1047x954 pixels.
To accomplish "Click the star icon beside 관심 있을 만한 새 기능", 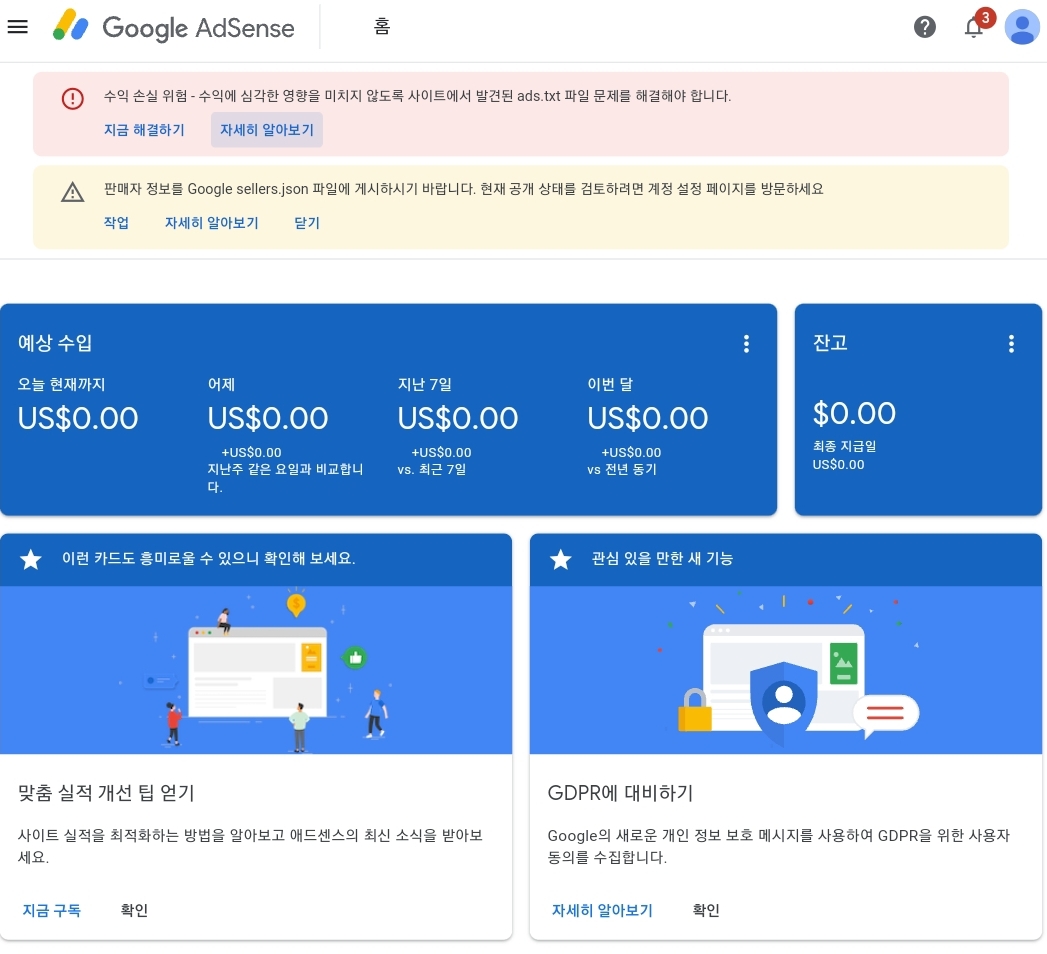I will (x=560, y=559).
